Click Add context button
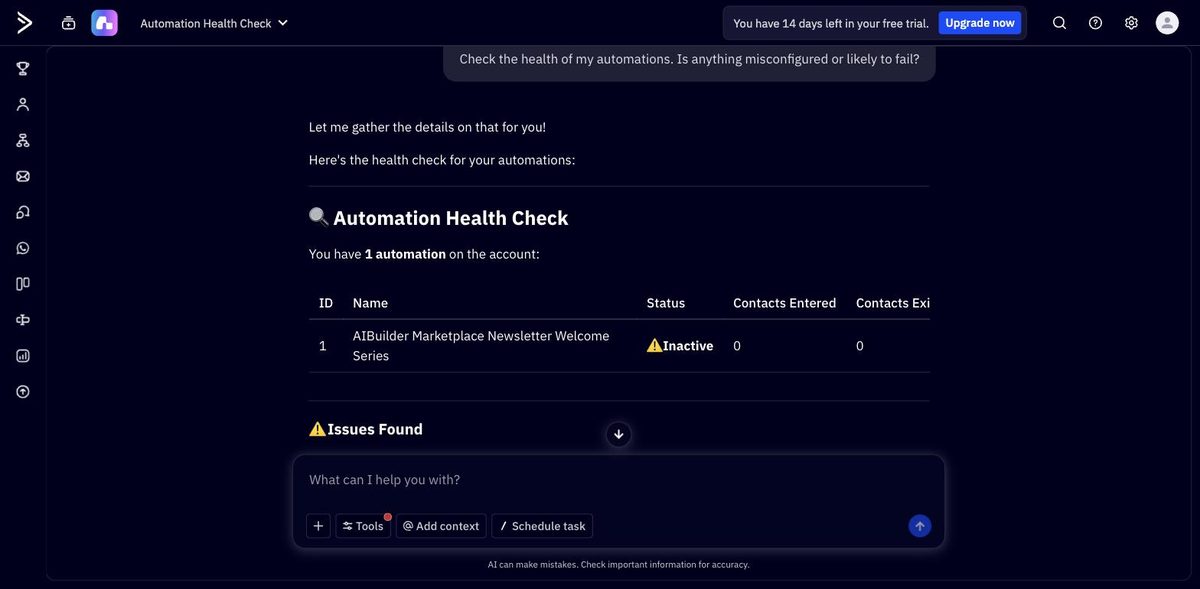The width and height of the screenshot is (1200, 589). (x=441, y=526)
